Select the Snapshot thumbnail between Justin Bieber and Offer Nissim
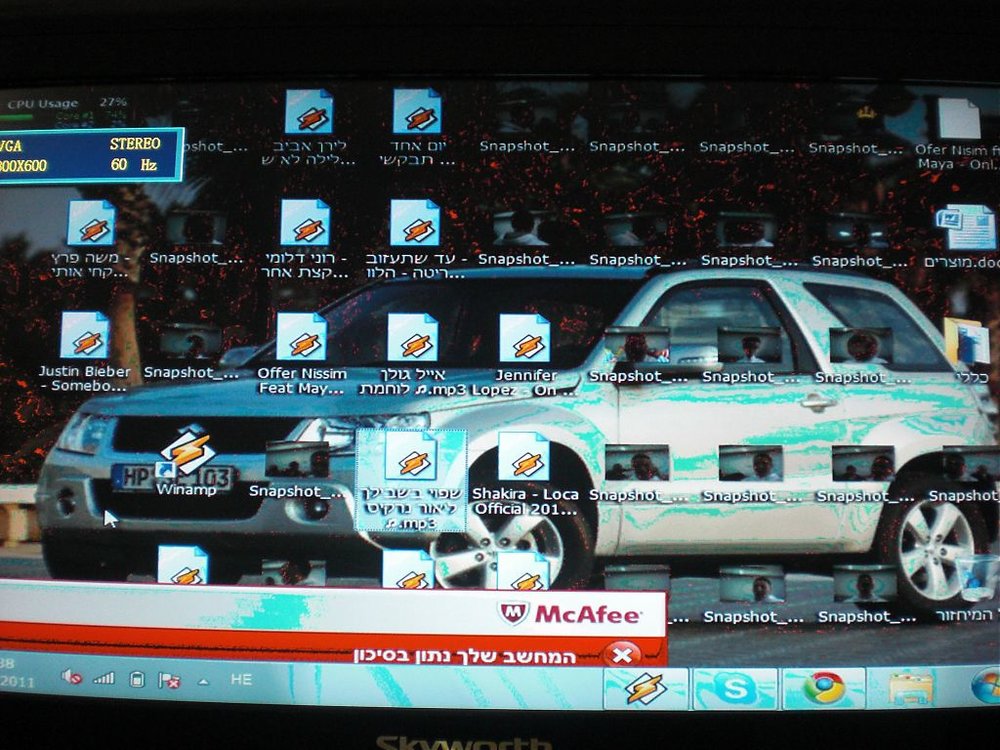The image size is (1000, 750). click(x=191, y=351)
